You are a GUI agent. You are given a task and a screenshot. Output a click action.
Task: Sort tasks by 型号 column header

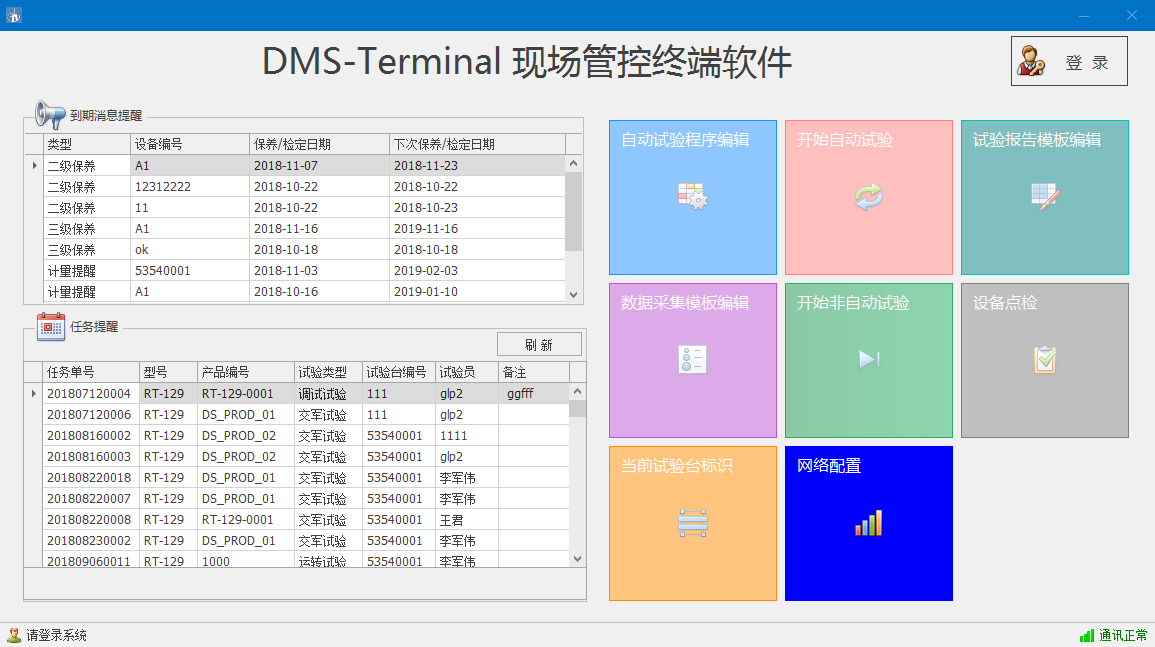click(x=169, y=372)
